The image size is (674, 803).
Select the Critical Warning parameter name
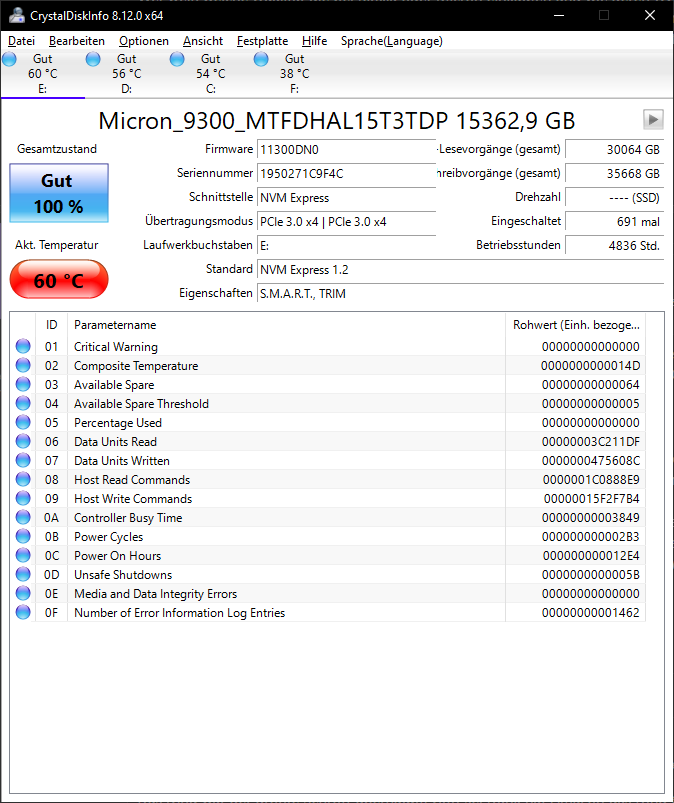[116, 347]
